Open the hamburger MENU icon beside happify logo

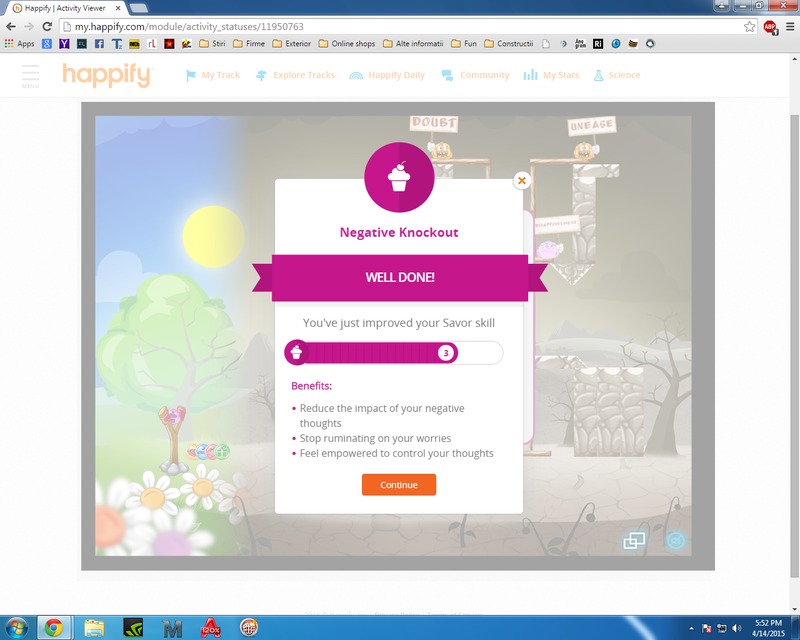30,76
